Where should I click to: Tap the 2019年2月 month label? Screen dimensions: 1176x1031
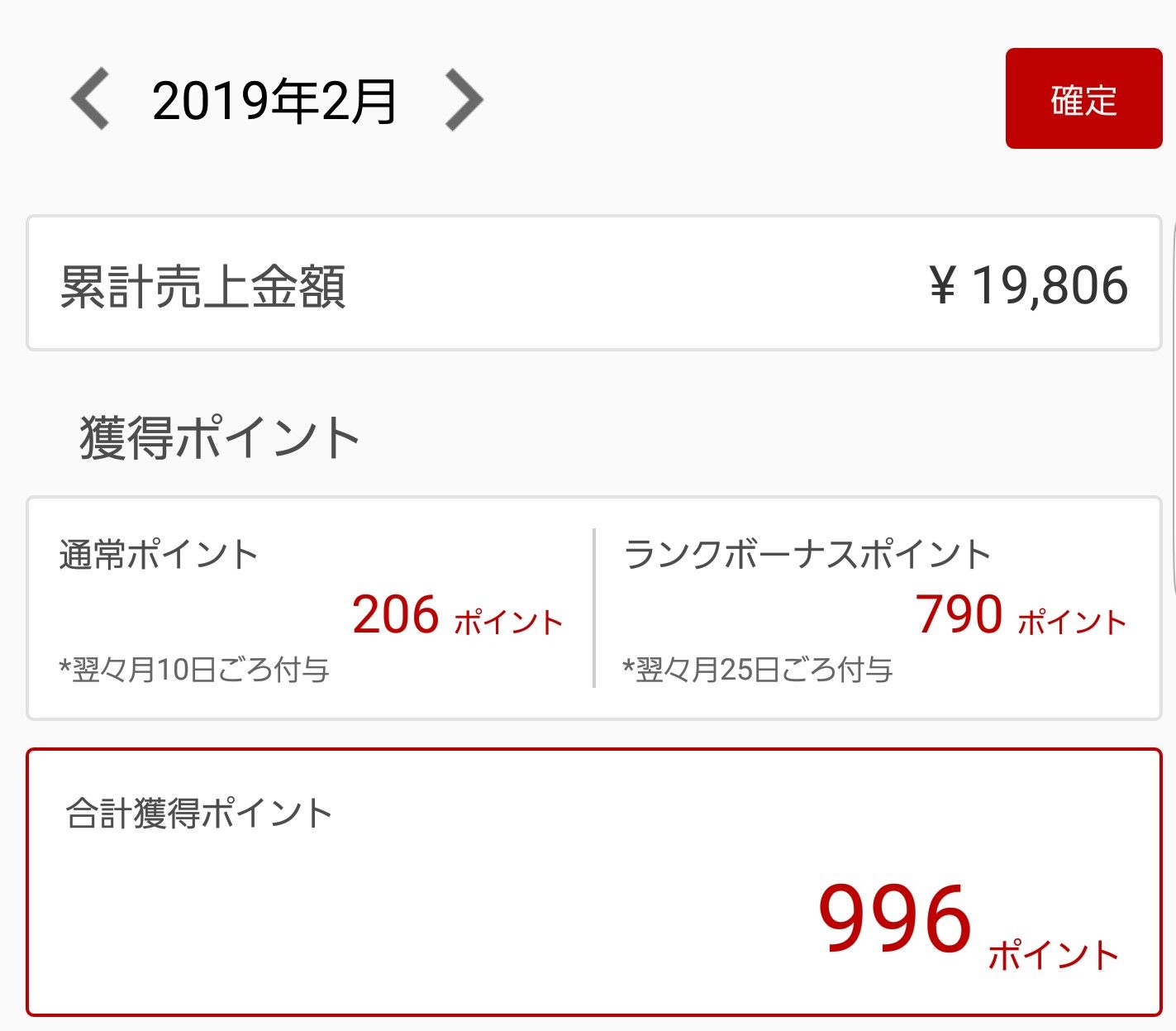(x=274, y=102)
